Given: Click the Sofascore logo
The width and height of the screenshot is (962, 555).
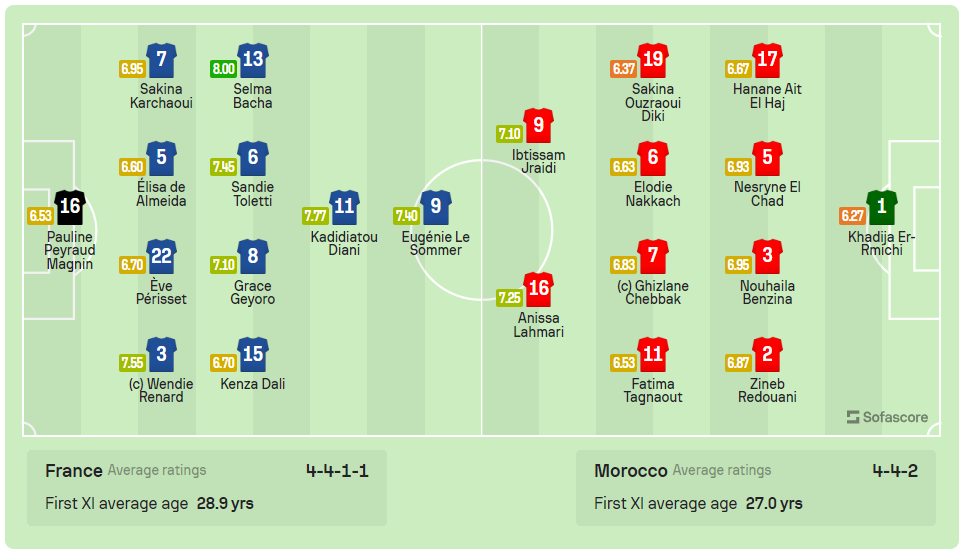Looking at the screenshot, I should pyautogui.click(x=887, y=417).
